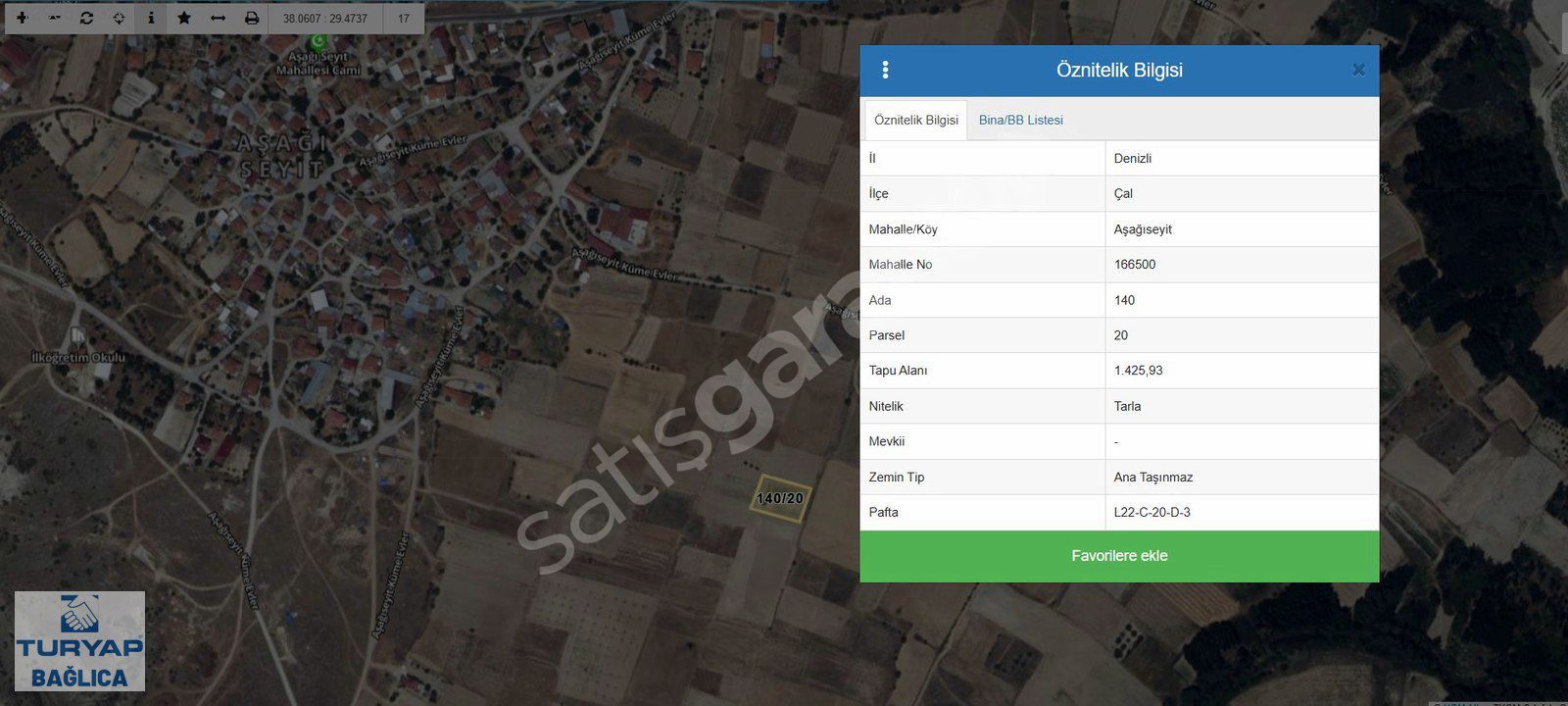Close the Öznitelik Bilgisi panel
The image size is (1568, 706).
(1358, 70)
